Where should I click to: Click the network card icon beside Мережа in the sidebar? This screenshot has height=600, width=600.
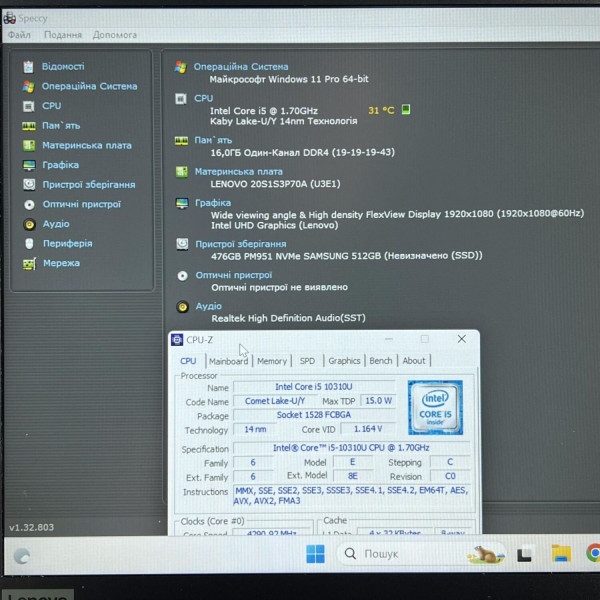29,263
